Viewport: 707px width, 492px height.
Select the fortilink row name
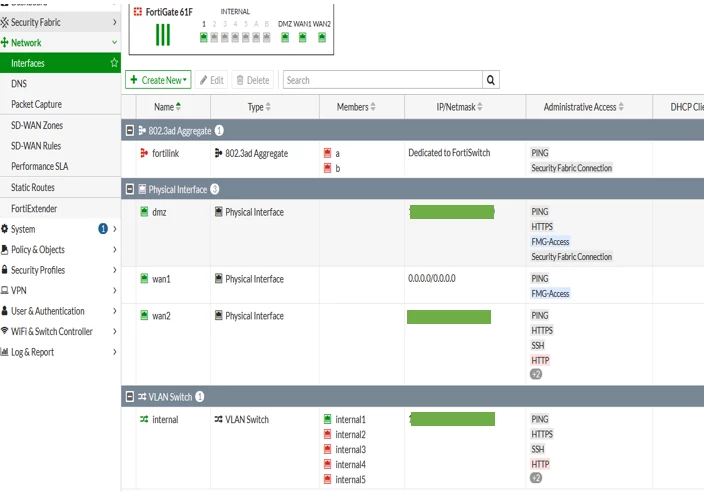[165, 153]
